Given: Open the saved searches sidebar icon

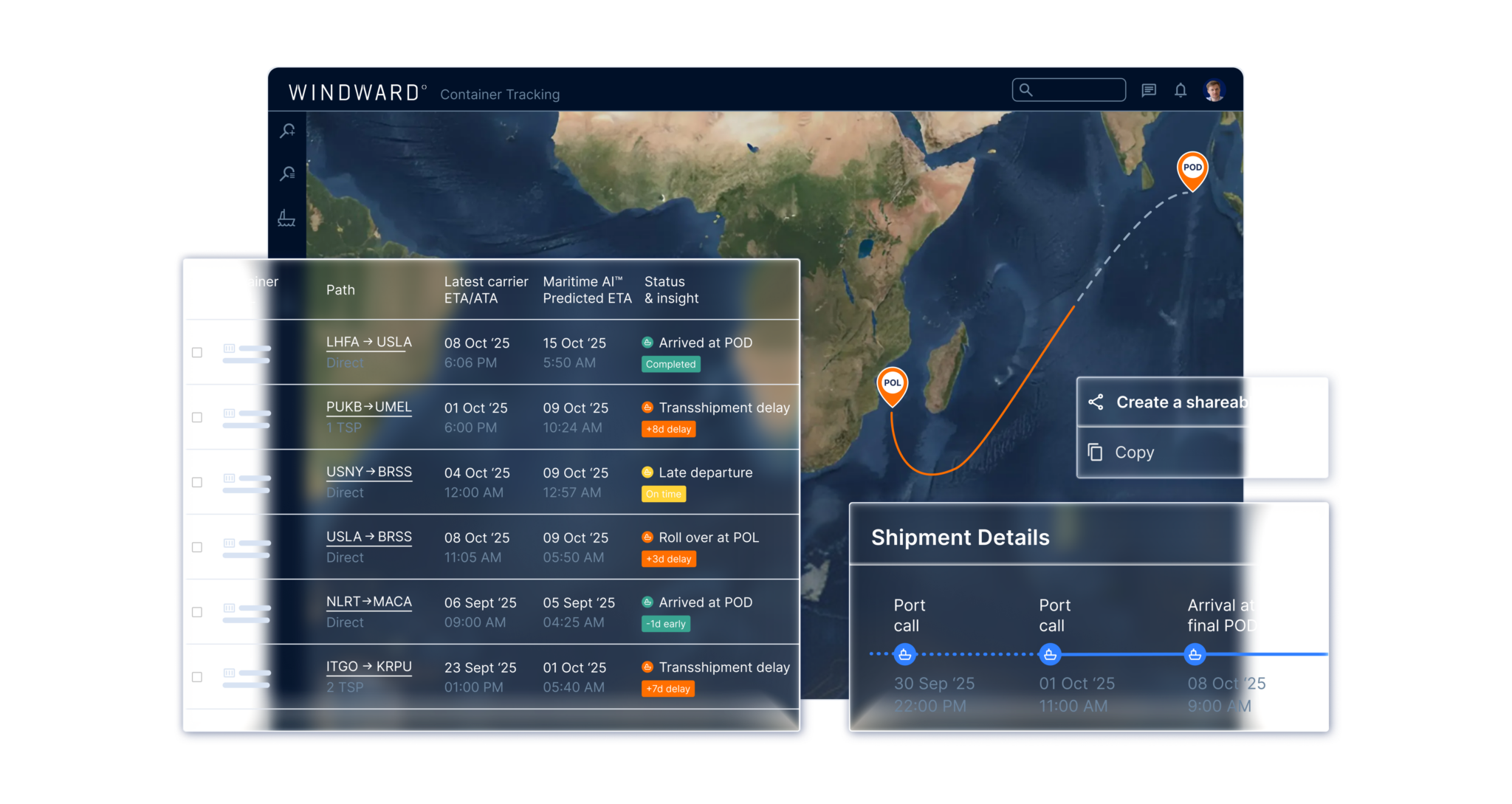Looking at the screenshot, I should [x=288, y=172].
